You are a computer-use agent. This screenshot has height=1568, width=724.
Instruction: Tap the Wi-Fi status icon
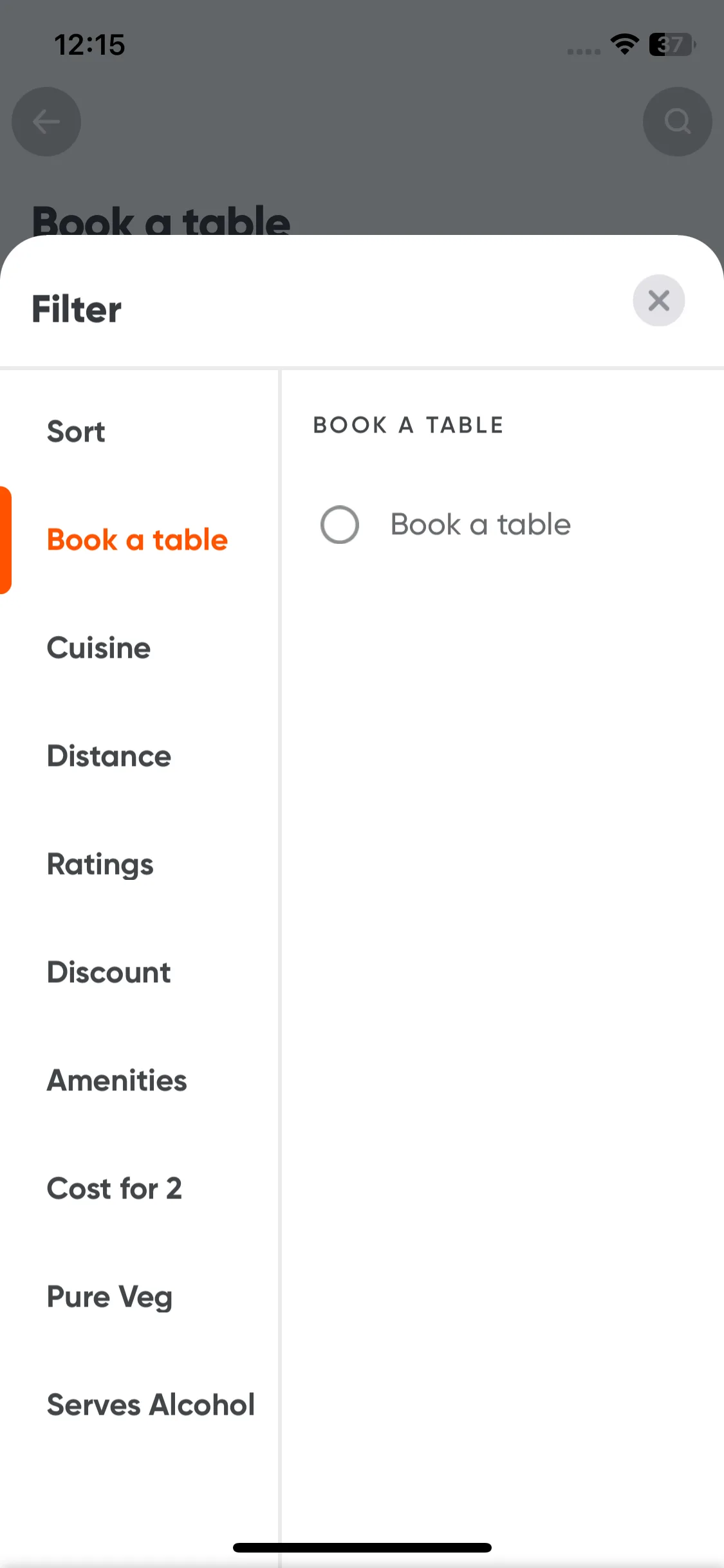[624, 44]
